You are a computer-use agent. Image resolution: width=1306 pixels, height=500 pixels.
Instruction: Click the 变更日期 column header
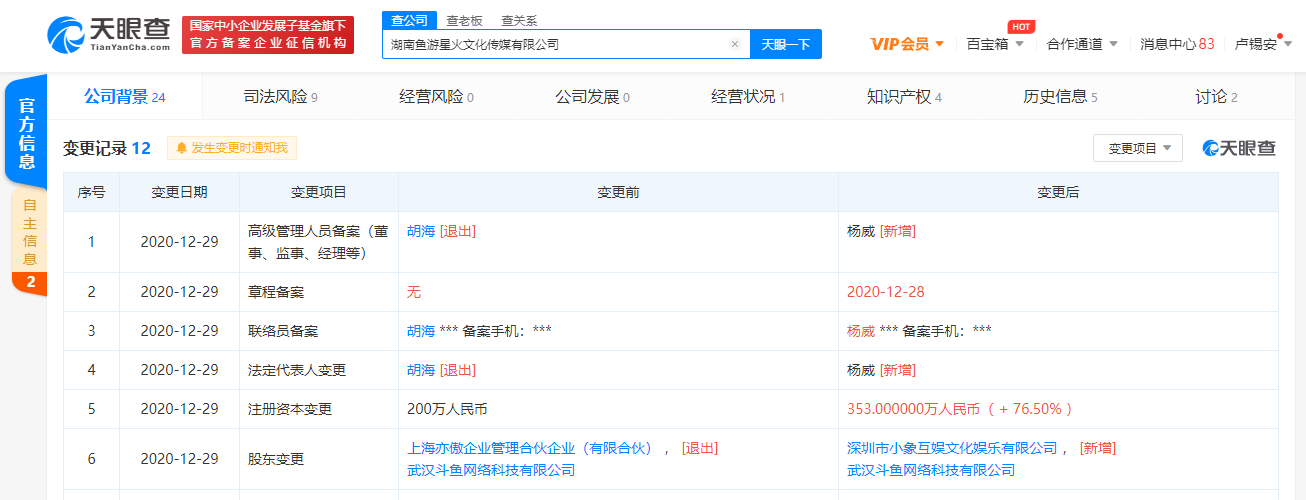[179, 192]
